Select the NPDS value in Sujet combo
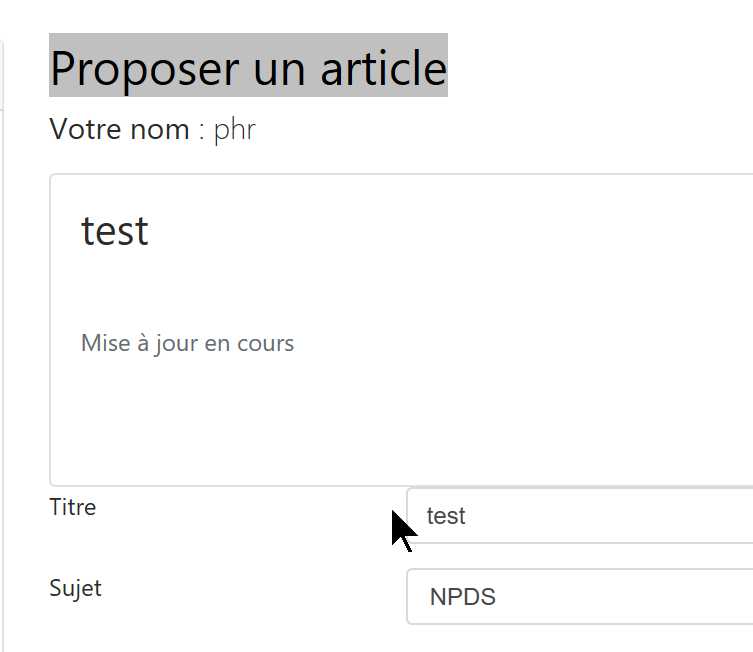 (463, 597)
